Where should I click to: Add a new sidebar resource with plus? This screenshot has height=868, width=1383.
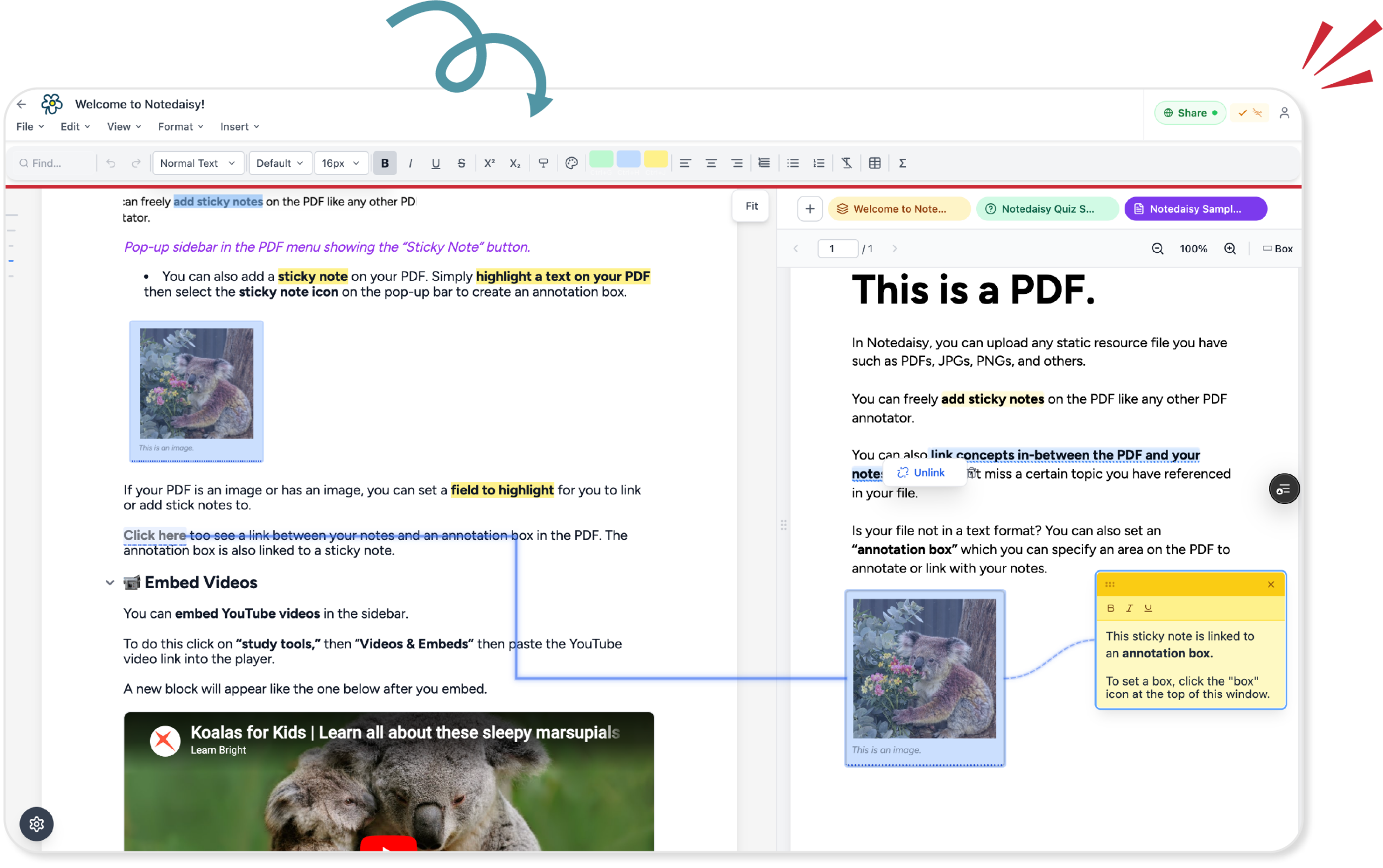click(810, 208)
